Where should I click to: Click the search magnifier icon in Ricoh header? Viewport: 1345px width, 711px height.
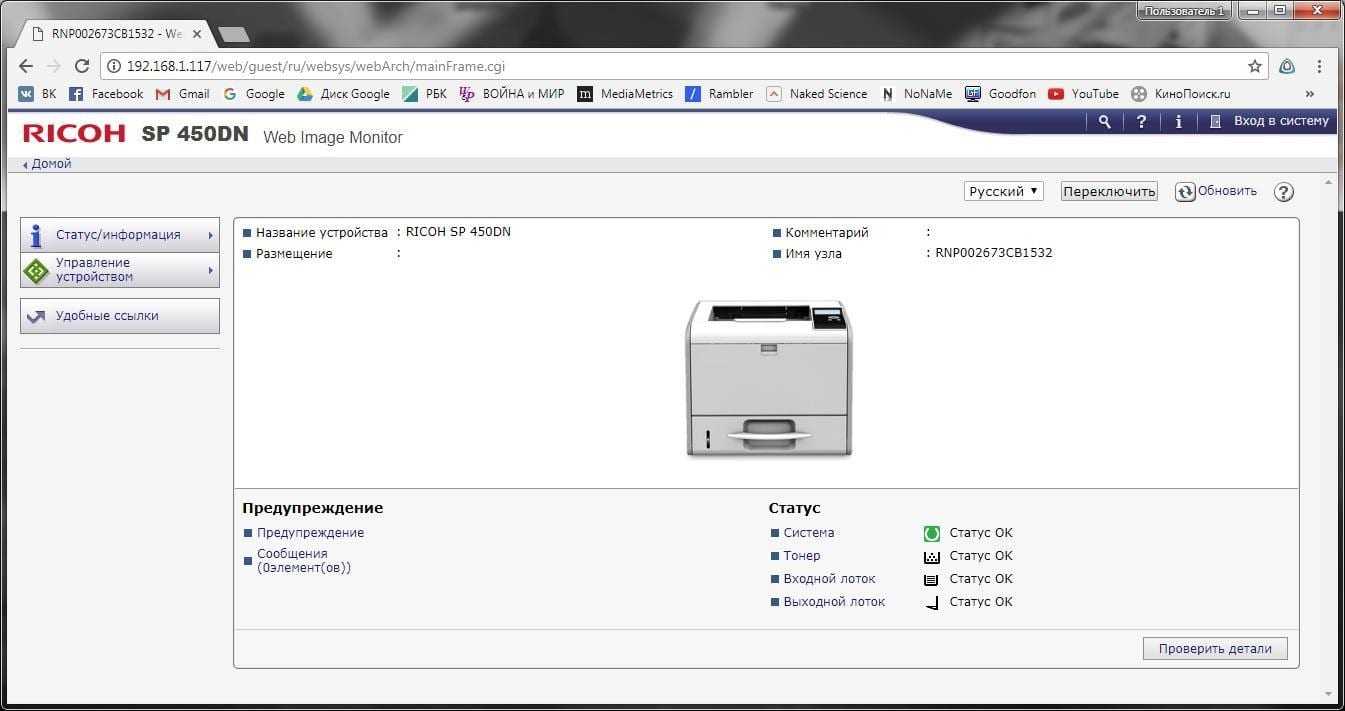point(1104,121)
